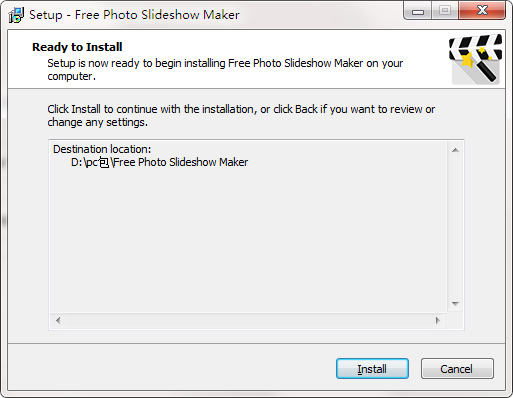Click the D:\pc Free Photo Slideshow Maker path
This screenshot has height=398, width=513.
[159, 162]
